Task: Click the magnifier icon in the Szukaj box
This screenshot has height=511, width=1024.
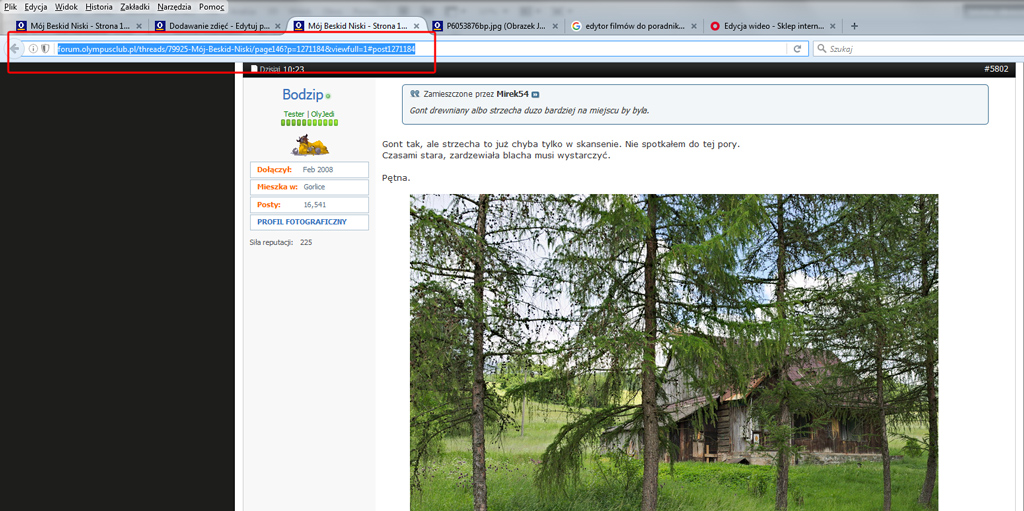Action: [x=822, y=48]
